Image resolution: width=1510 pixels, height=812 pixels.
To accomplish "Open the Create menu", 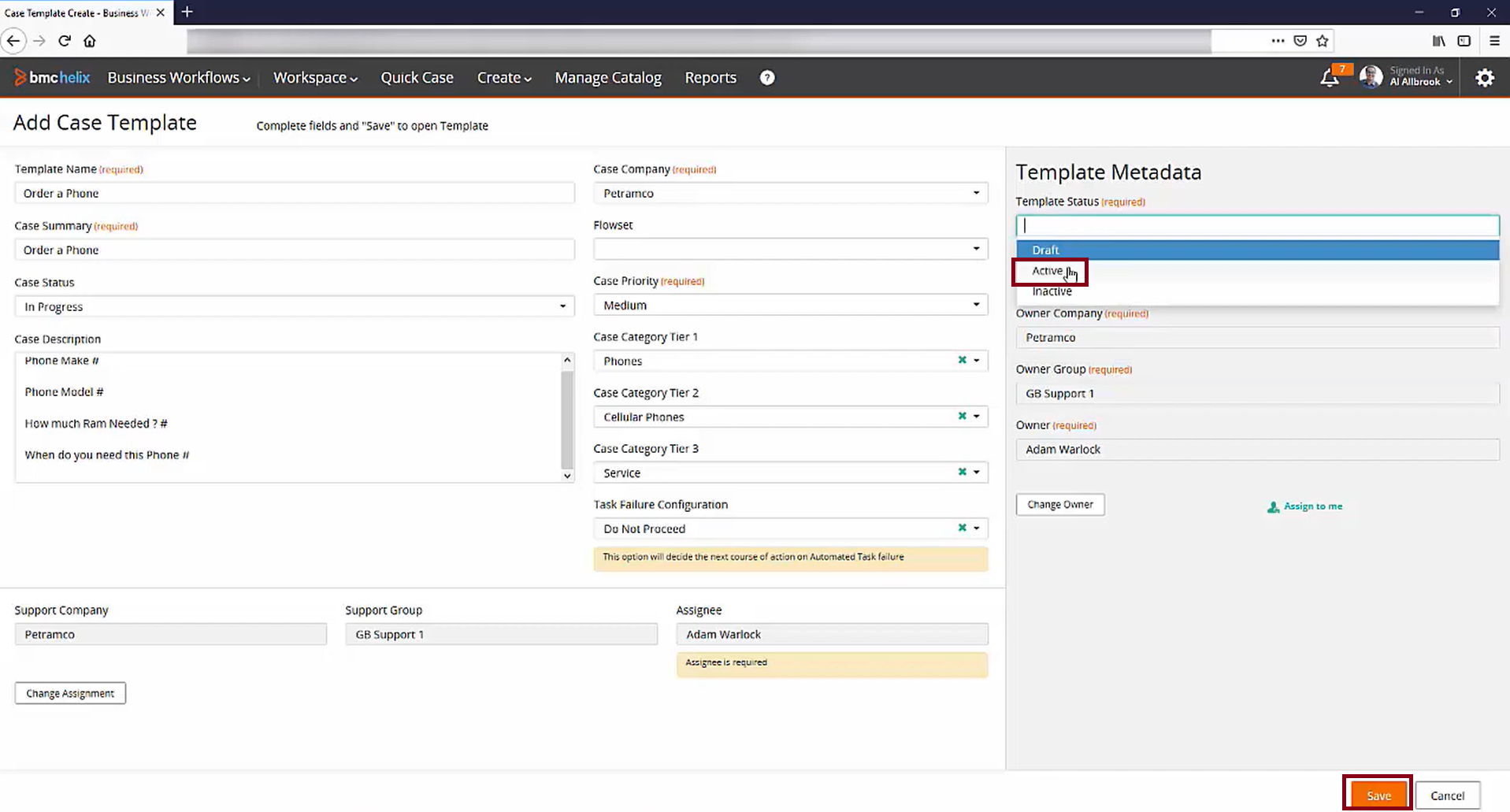I will (504, 77).
